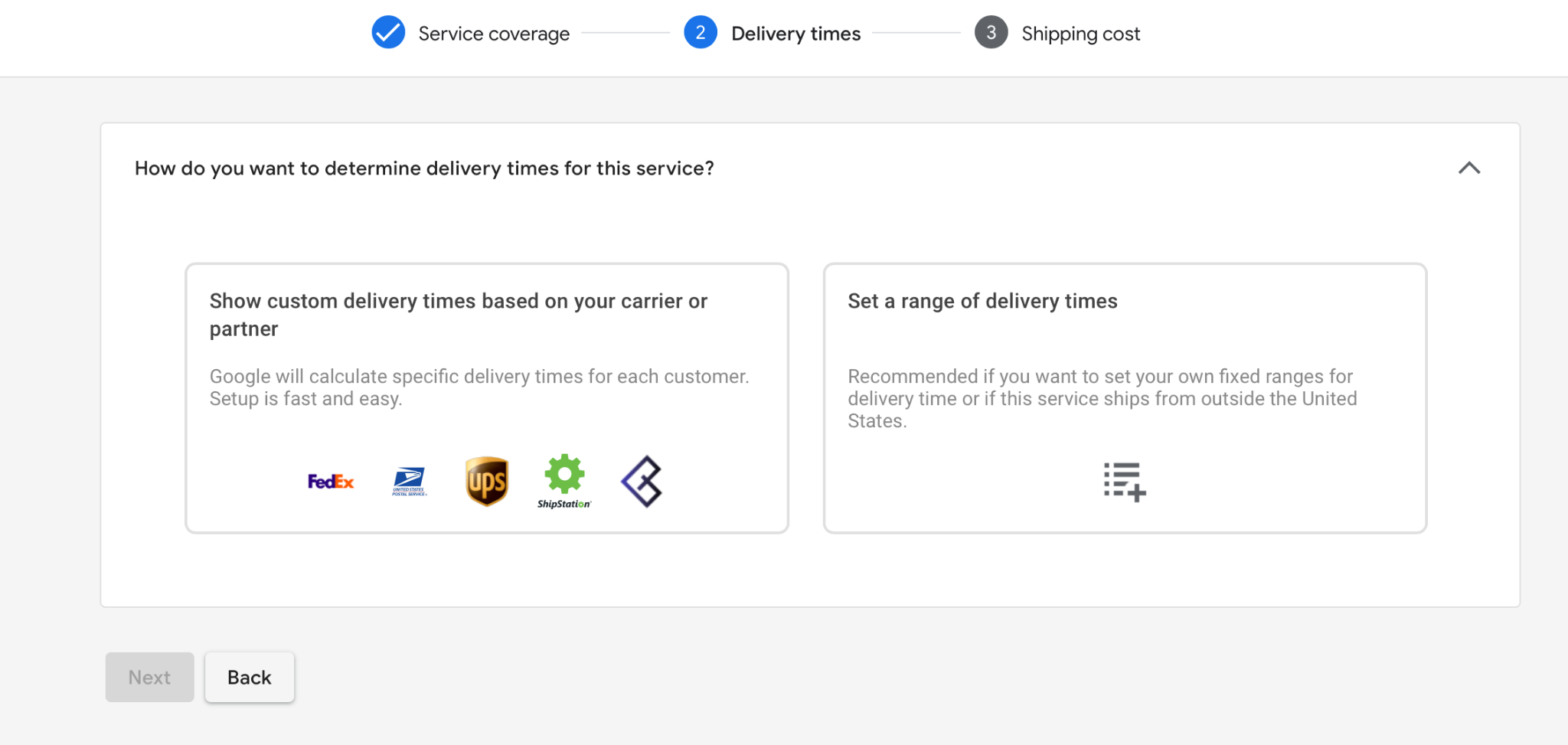
Task: Click the Google will calculate description text
Action: click(479, 387)
